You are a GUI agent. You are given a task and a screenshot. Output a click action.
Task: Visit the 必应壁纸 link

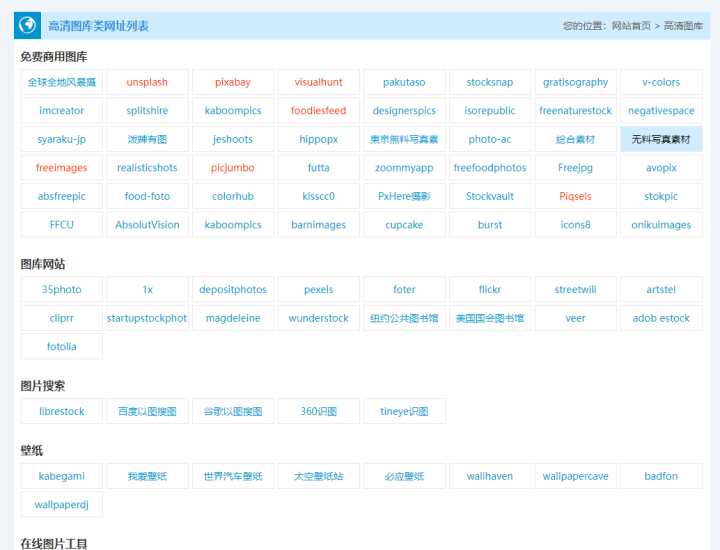pos(404,476)
